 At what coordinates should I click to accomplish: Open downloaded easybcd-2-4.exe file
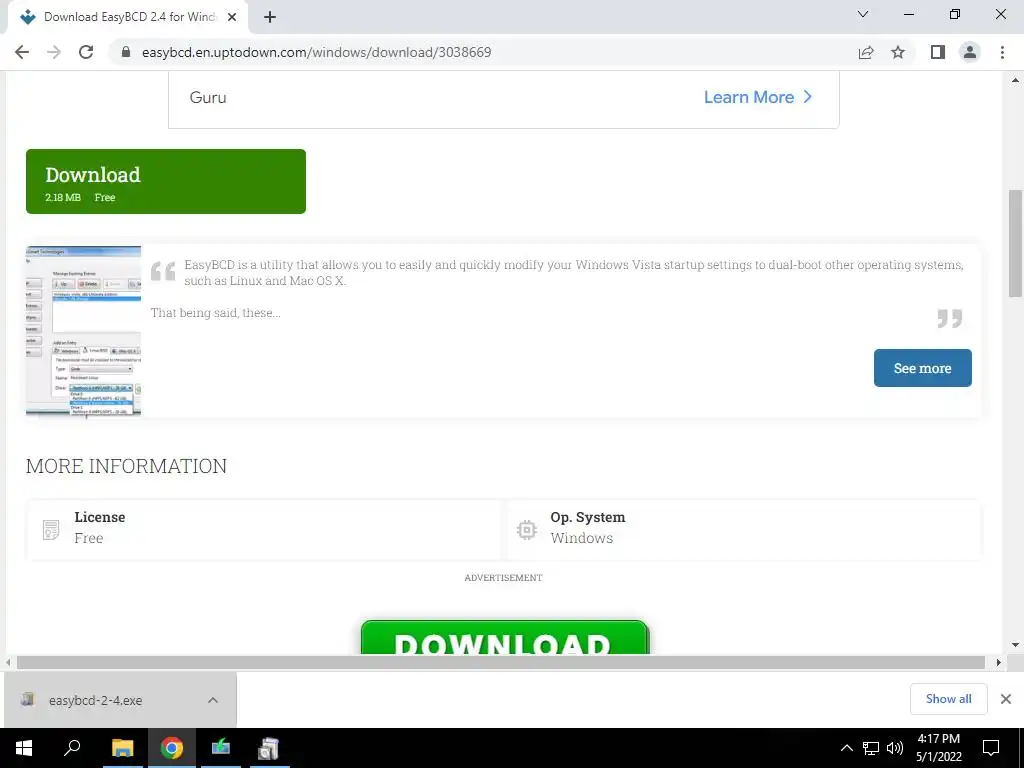click(x=95, y=700)
